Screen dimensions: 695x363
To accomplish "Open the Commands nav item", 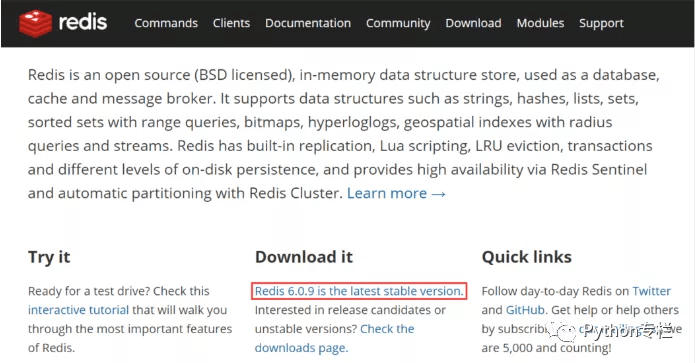I will (x=166, y=23).
